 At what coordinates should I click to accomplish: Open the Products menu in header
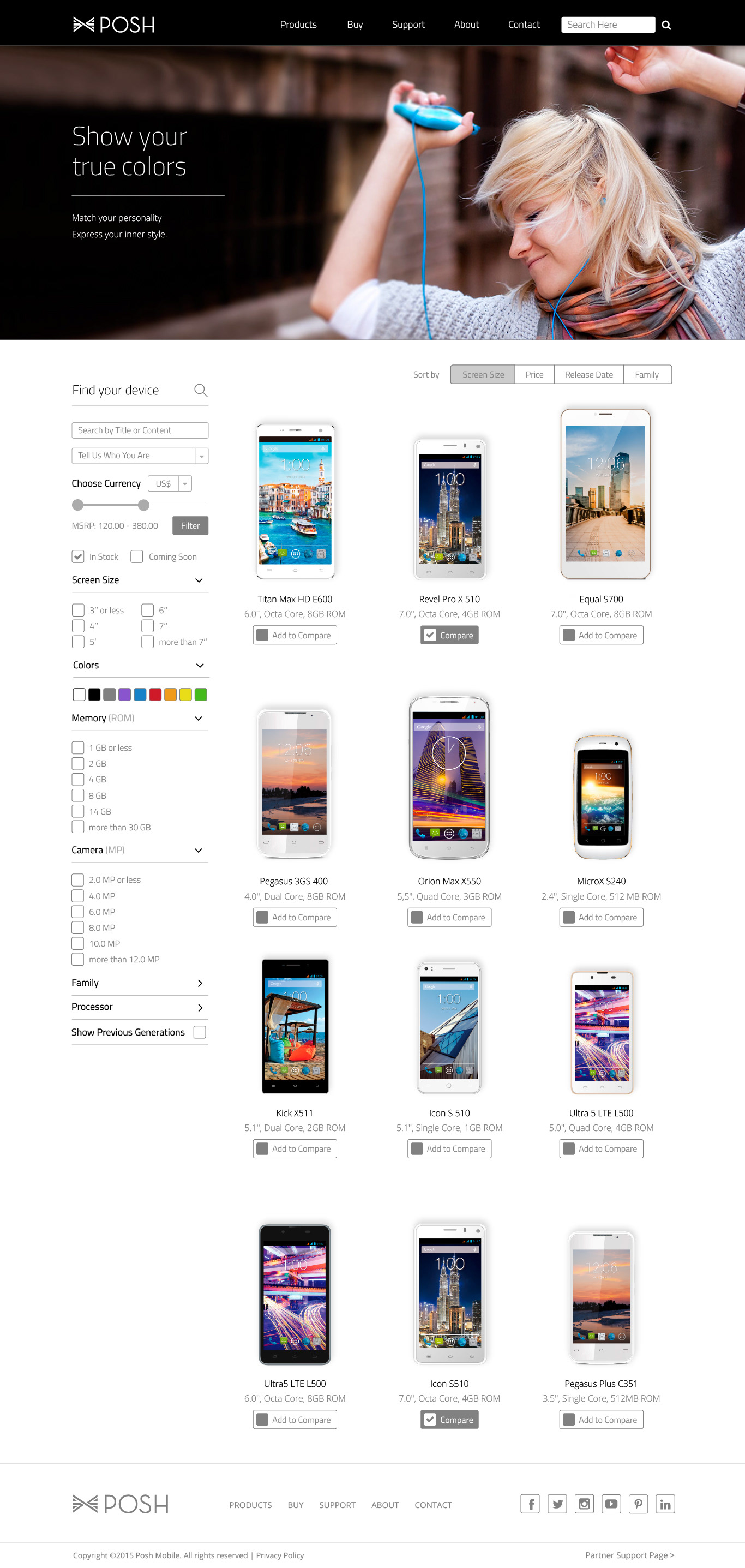298,25
